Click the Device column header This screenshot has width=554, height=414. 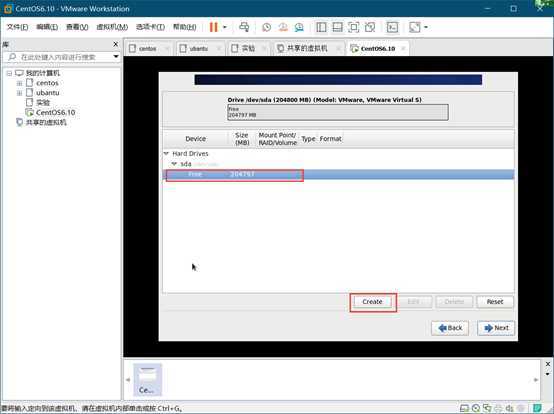[195, 139]
